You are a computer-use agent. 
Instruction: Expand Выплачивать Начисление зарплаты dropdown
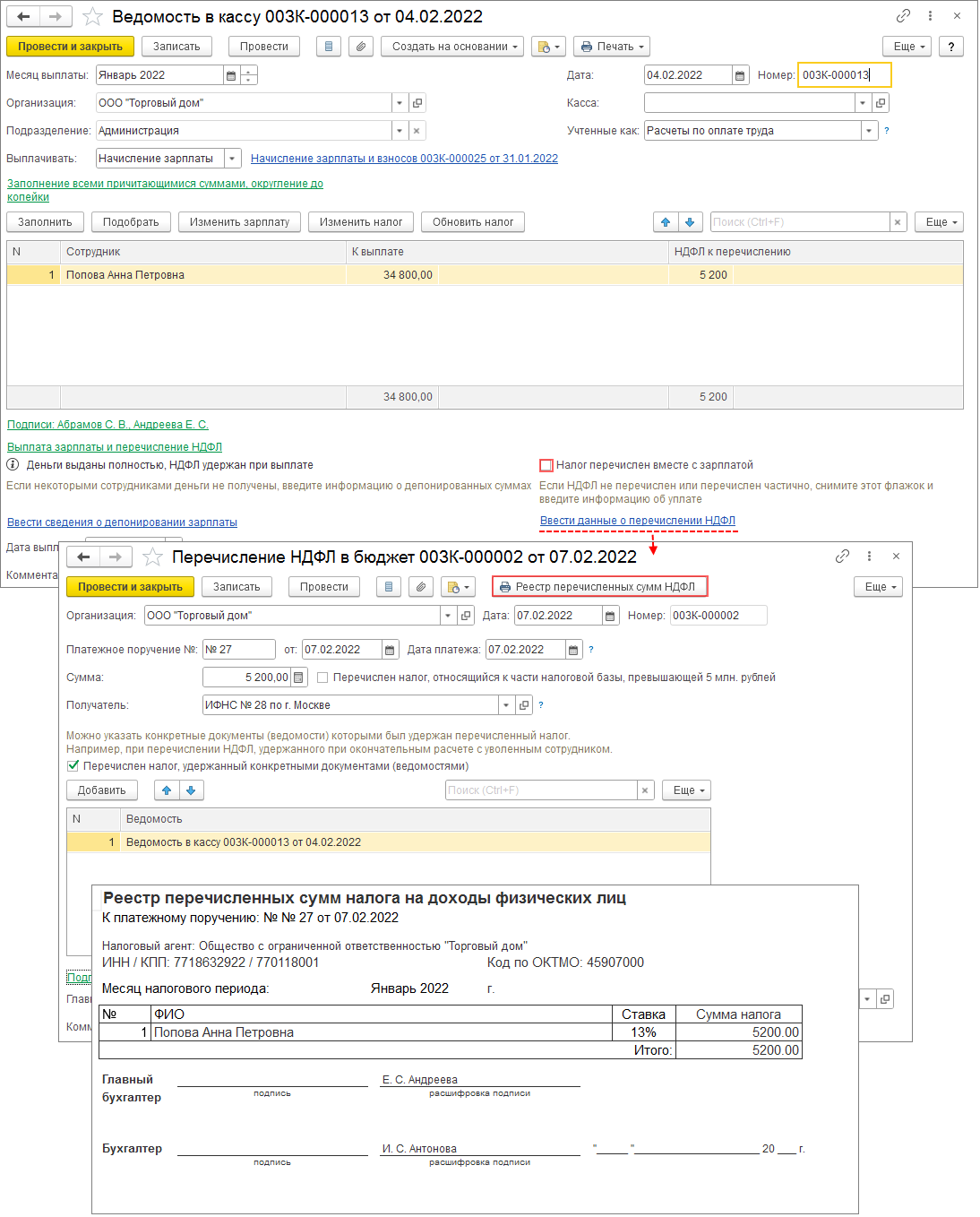(x=233, y=159)
